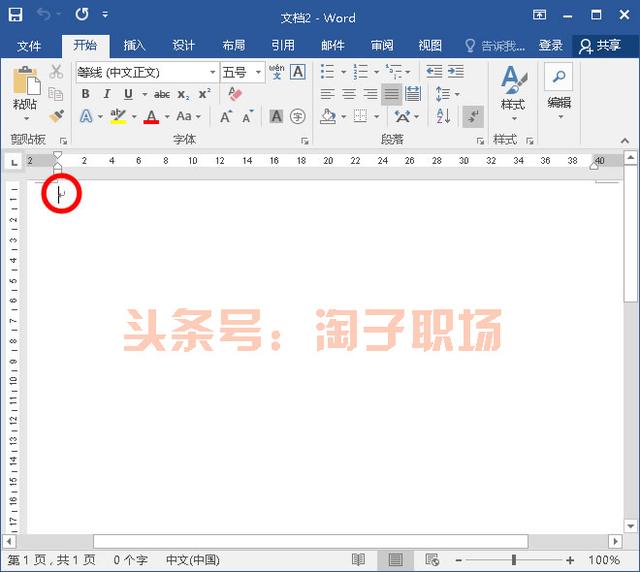This screenshot has height=572, width=640.
Task: Expand the underline style dropdown arrow
Action: [144, 95]
